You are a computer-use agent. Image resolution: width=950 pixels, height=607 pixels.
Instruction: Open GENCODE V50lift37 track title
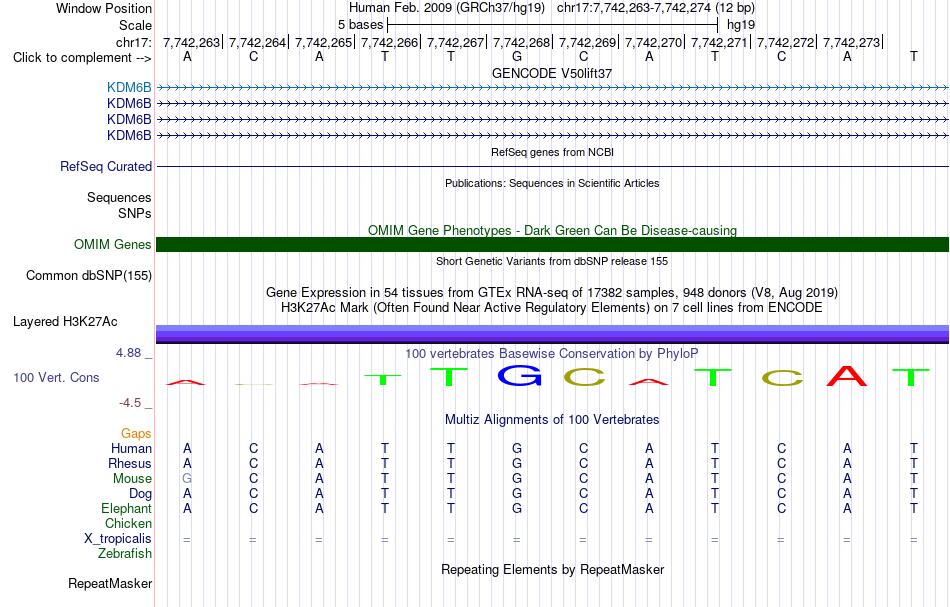pos(552,73)
